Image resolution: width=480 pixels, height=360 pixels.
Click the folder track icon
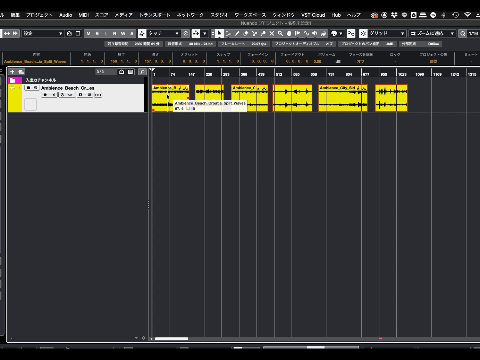(x=13, y=80)
